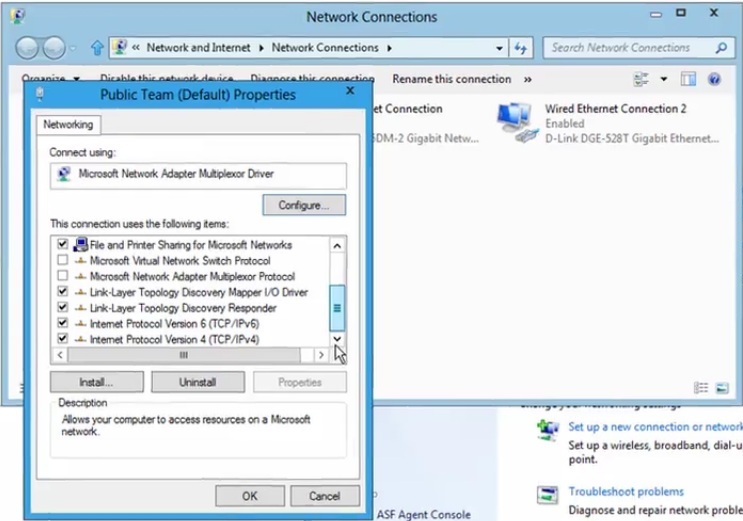Open the Help question mark icon

[x=714, y=79]
